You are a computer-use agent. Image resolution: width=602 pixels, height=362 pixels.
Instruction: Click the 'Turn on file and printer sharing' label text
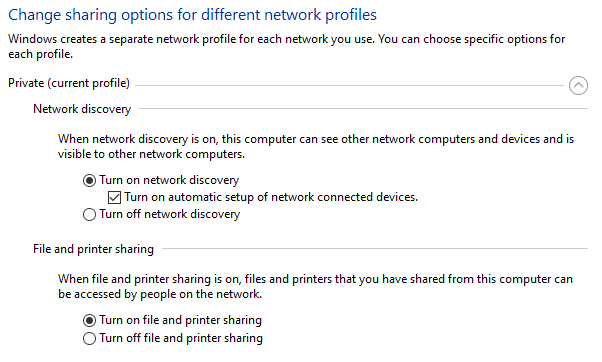pos(180,320)
